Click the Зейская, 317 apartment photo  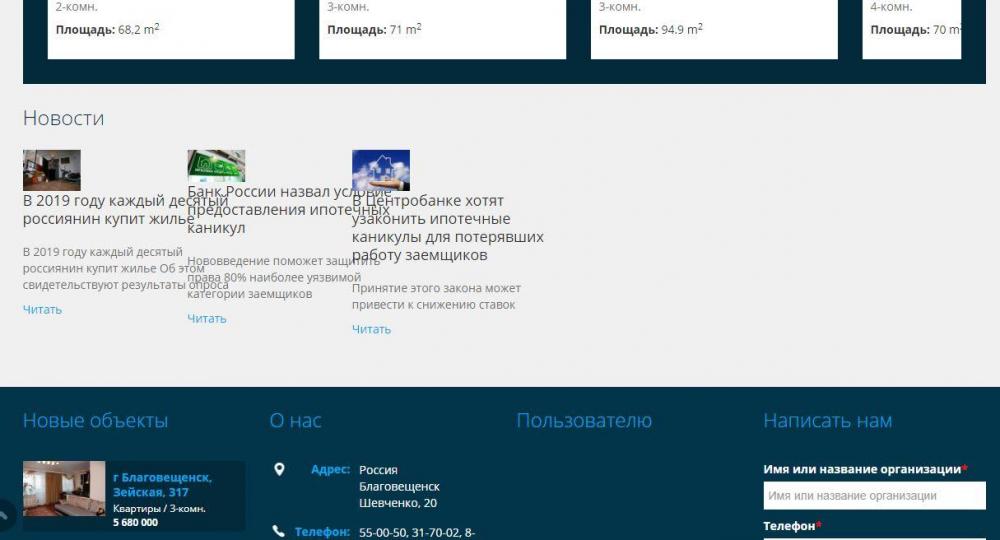(64, 489)
